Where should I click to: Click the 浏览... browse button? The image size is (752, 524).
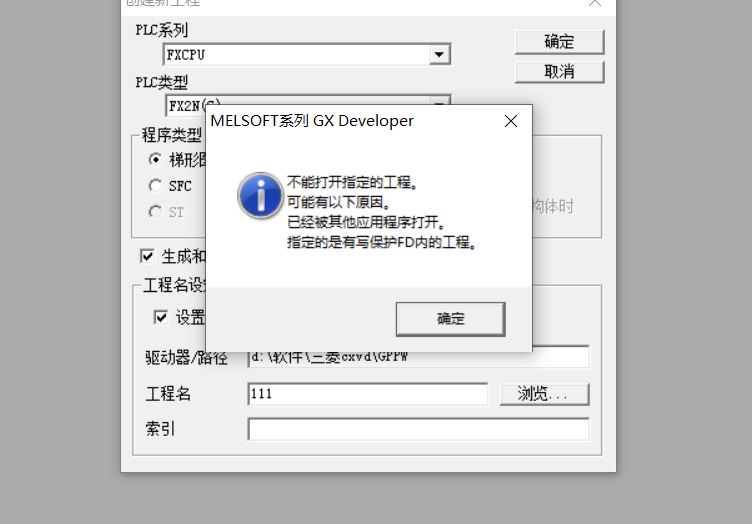pos(544,394)
